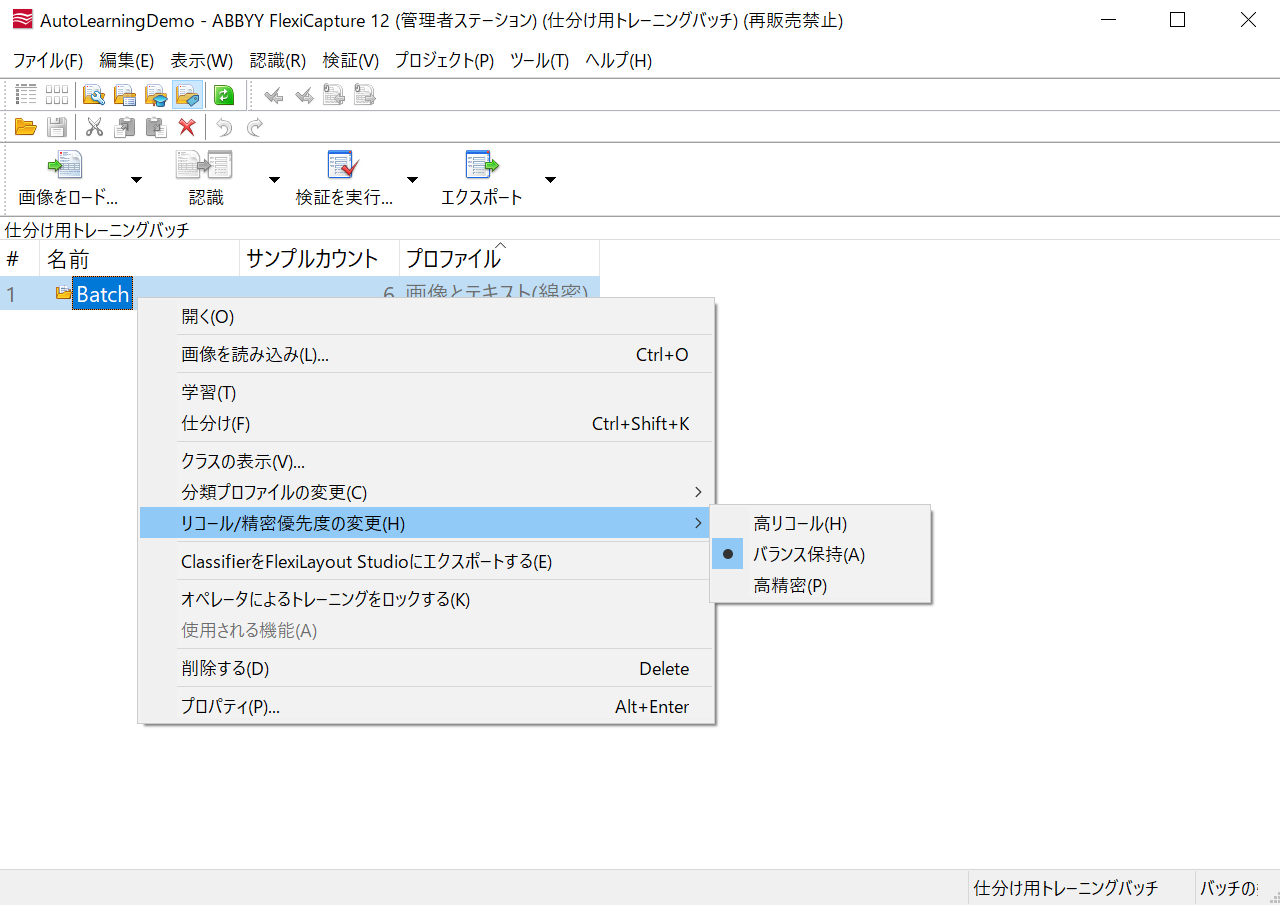The image size is (1280, 905).
Task: Select バランス保持(A) option
Action: click(x=821, y=554)
